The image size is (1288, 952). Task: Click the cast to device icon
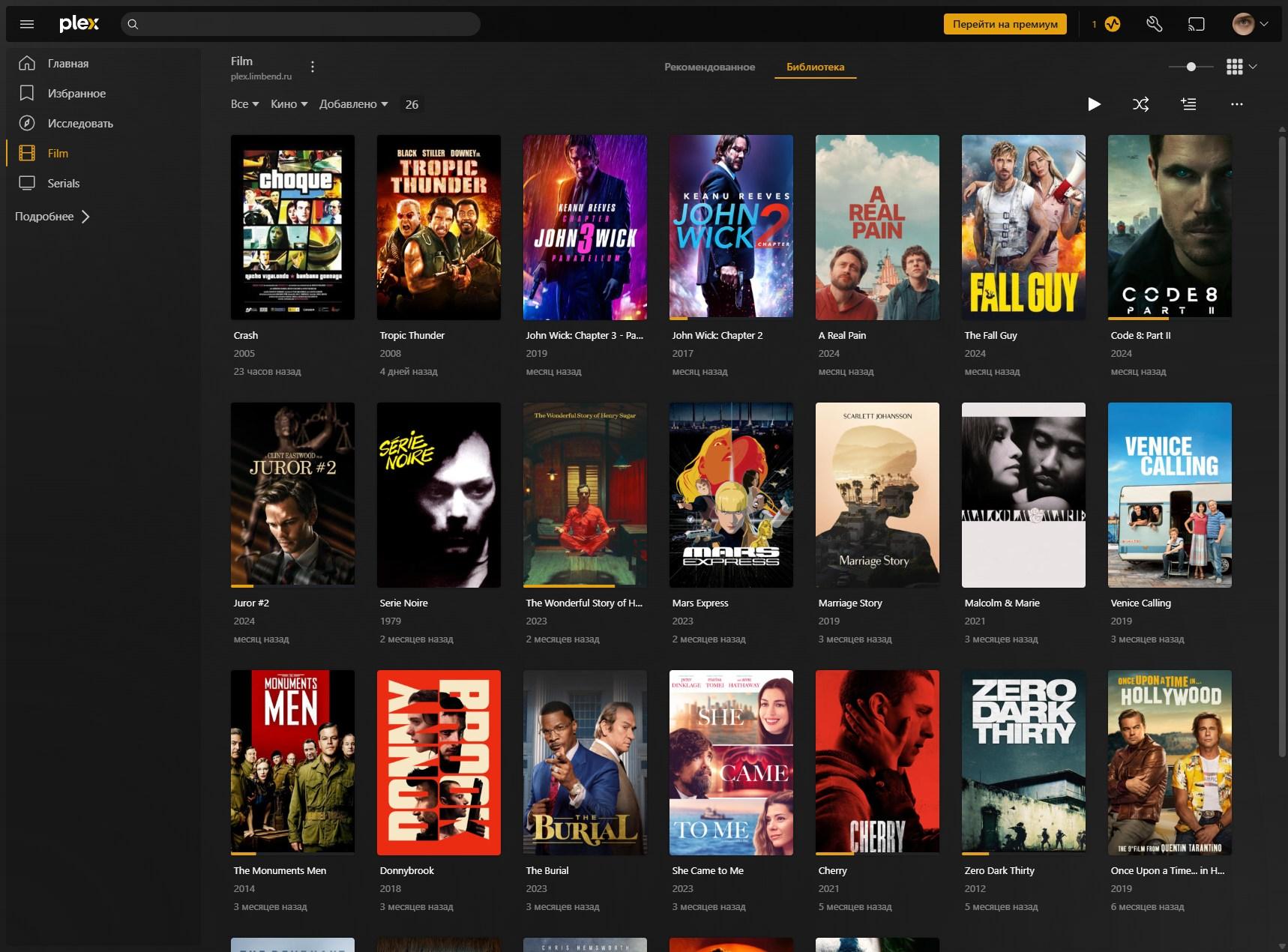(x=1197, y=24)
